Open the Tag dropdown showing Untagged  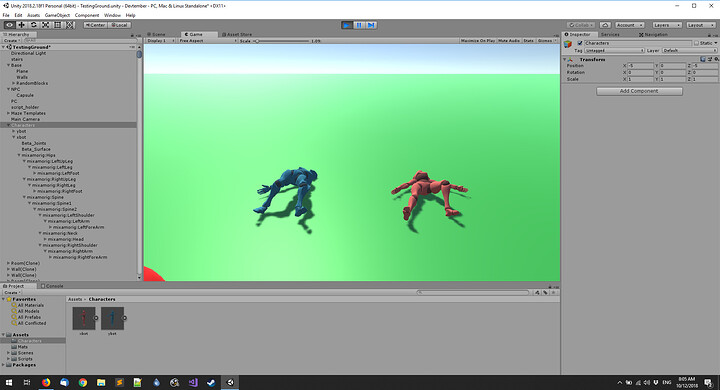614,51
